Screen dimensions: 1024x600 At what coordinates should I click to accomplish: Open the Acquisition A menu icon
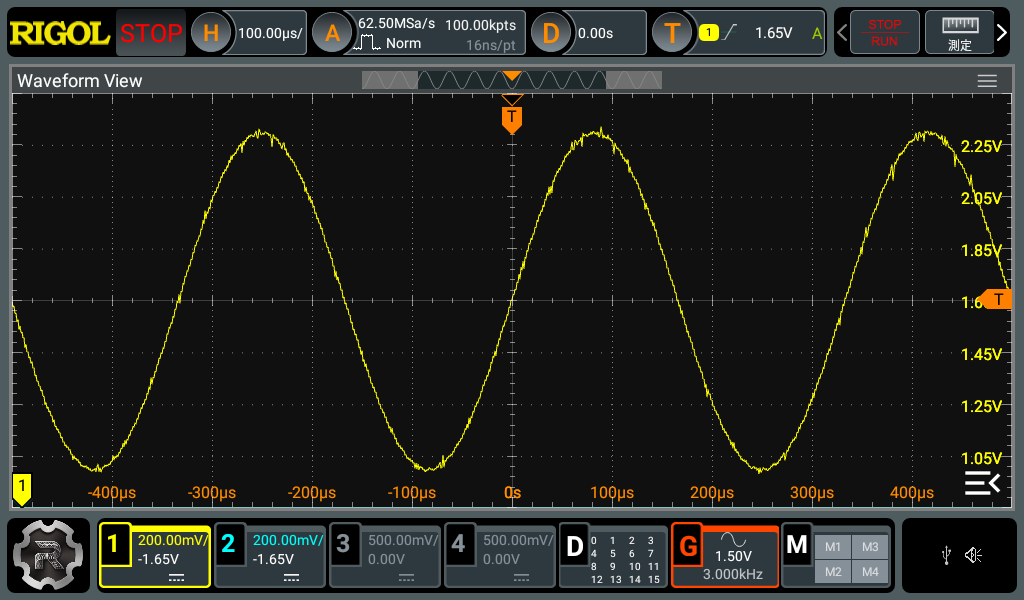[332, 33]
